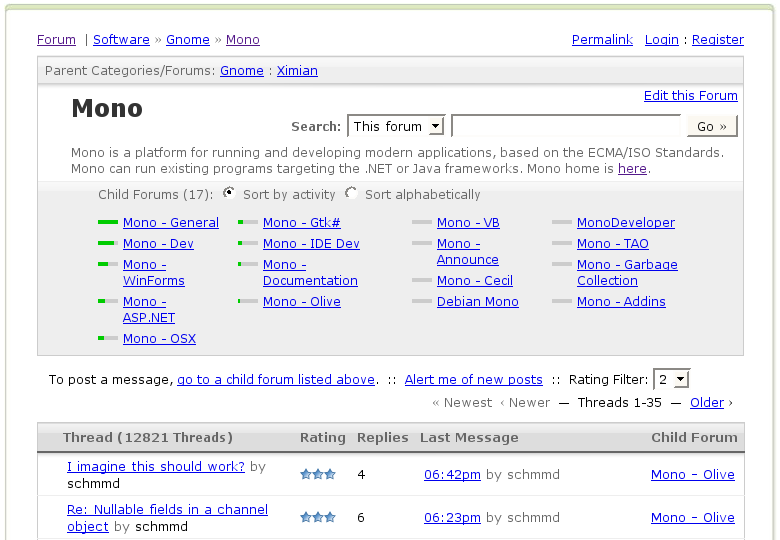Open Mono - OSX child forum
780x540 pixels.
(159, 339)
